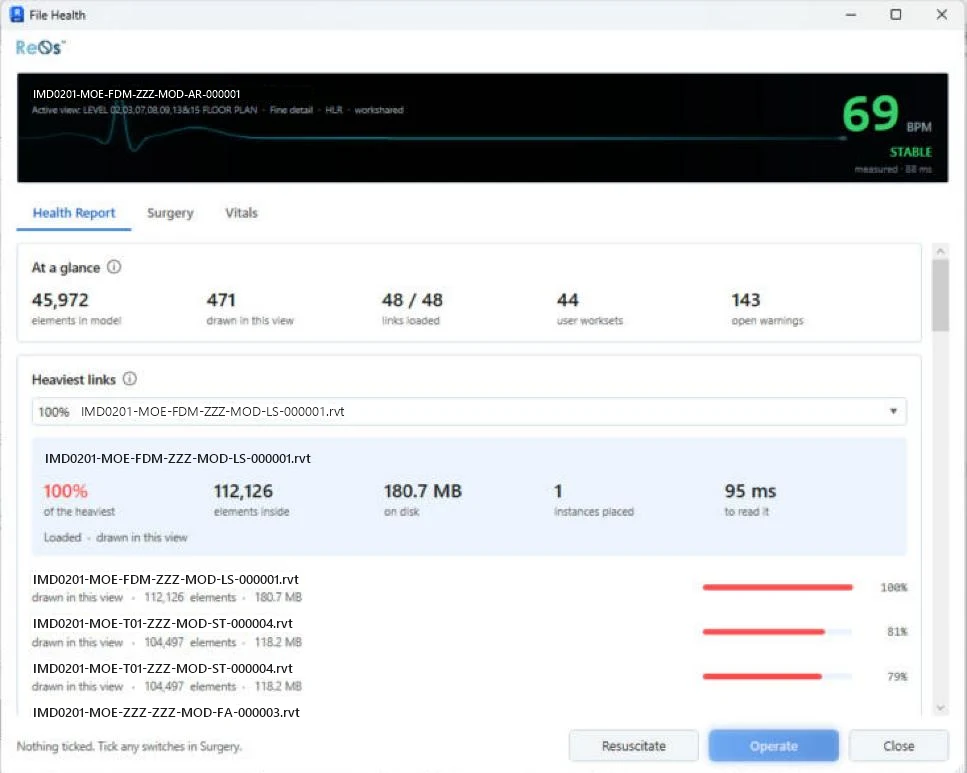The width and height of the screenshot is (967, 773).
Task: Select the LS-000001.rvt row with the 100% bar
Action: pyautogui.click(x=469, y=588)
